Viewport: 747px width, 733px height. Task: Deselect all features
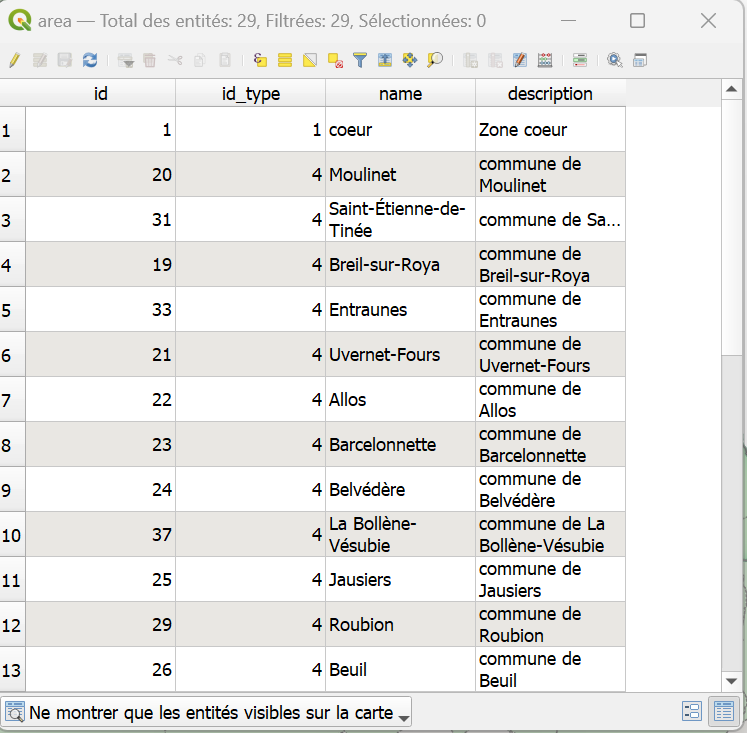(x=335, y=60)
